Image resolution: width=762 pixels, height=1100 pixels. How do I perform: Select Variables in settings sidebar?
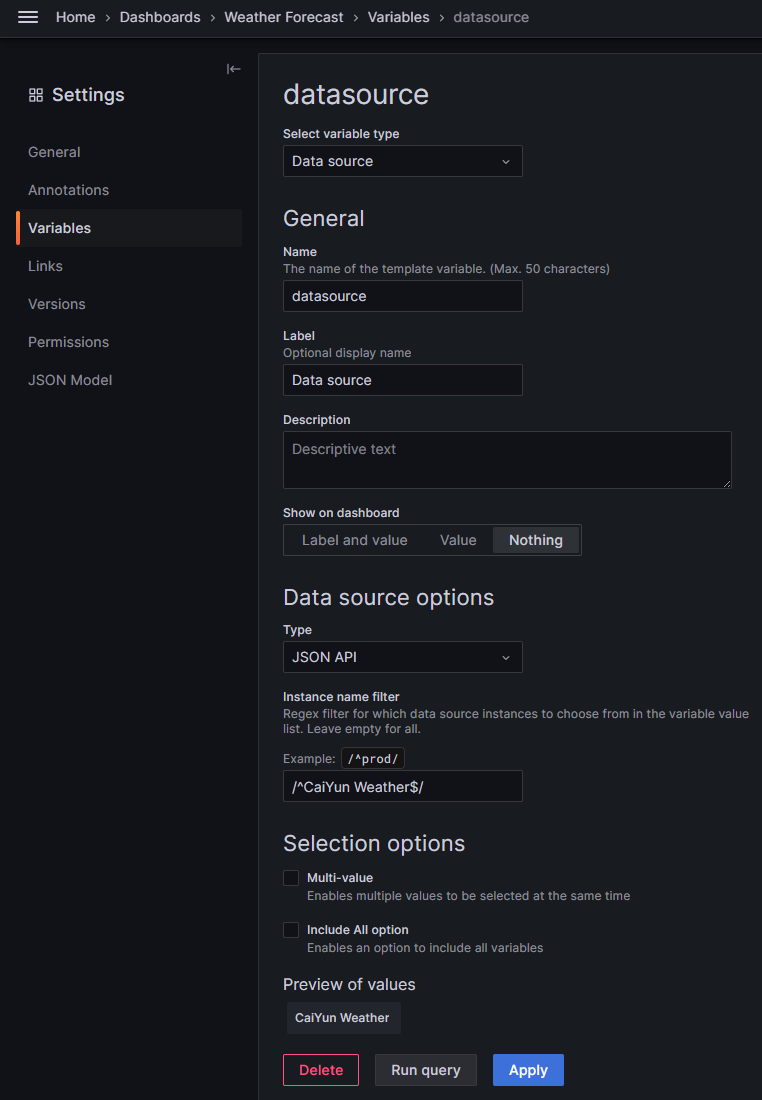(x=129, y=228)
